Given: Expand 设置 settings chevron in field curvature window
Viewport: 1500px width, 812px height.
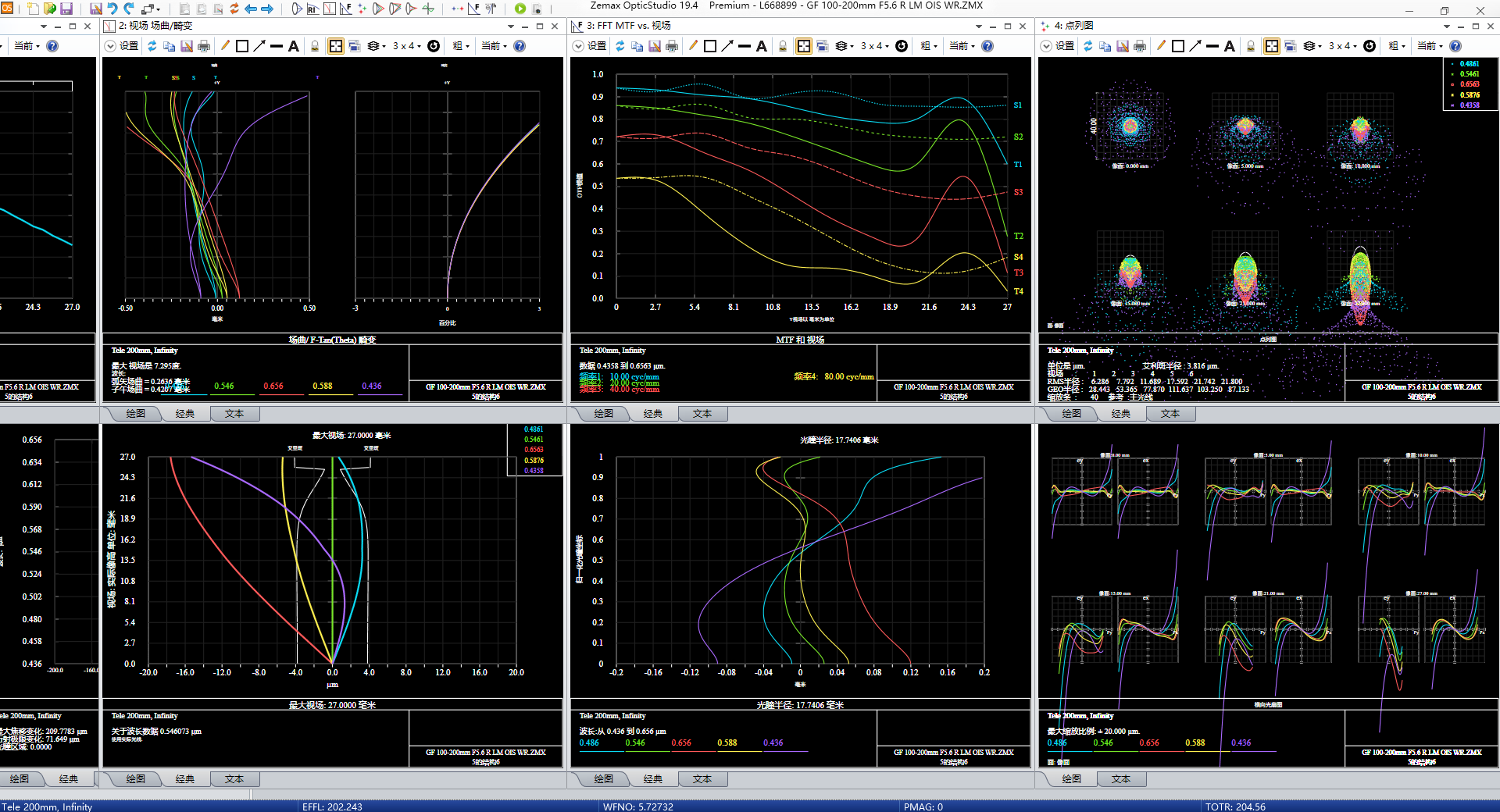Looking at the screenshot, I should pyautogui.click(x=109, y=46).
